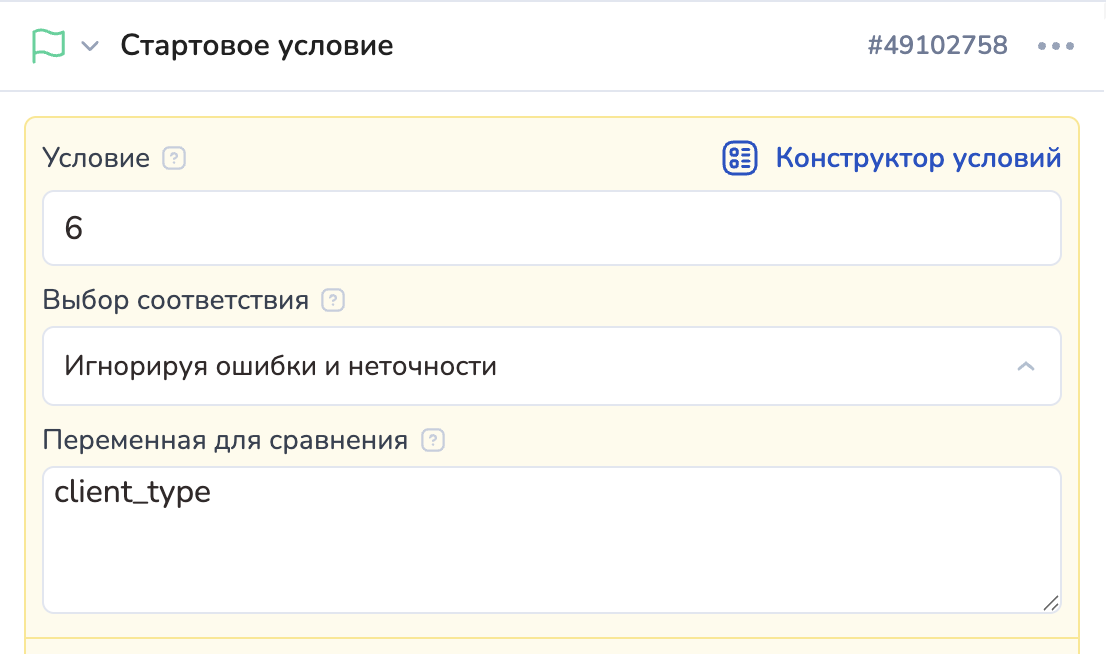The width and height of the screenshot is (1106, 654).
Task: Expand the chevron next to the flag icon
Action: click(x=90, y=47)
